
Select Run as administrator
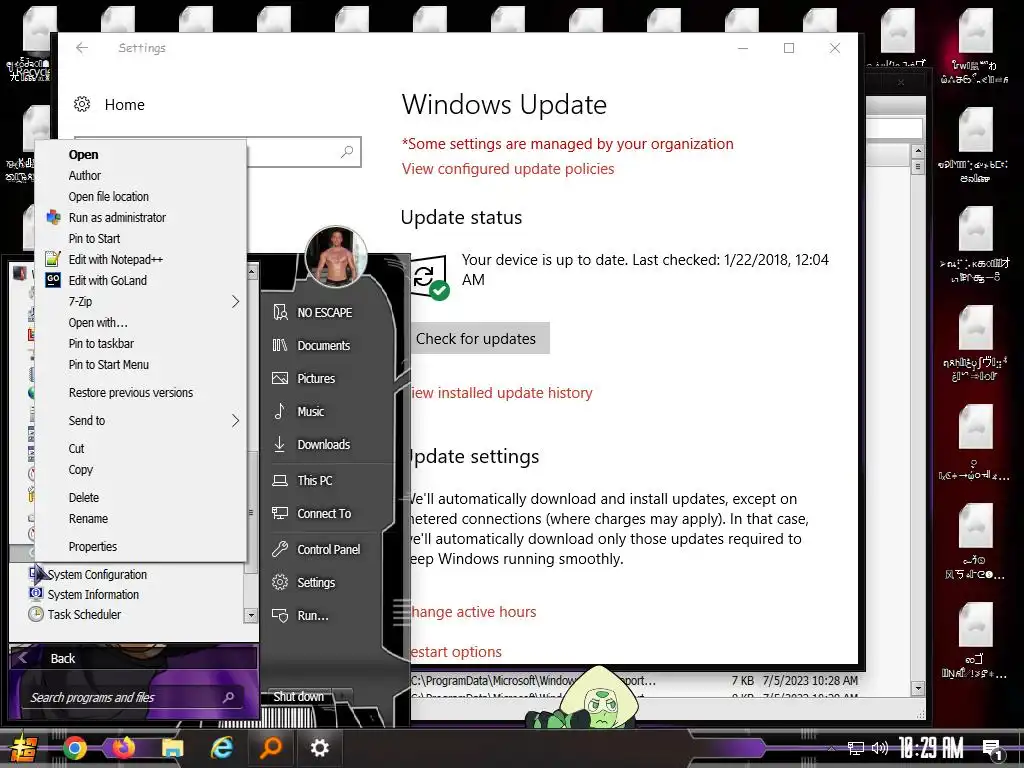[140, 217]
